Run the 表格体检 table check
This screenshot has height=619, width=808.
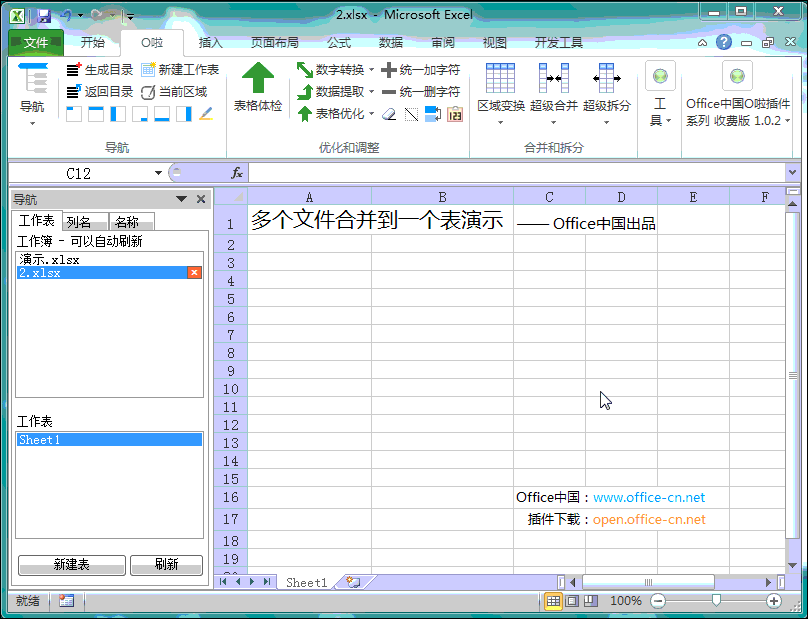(x=258, y=88)
